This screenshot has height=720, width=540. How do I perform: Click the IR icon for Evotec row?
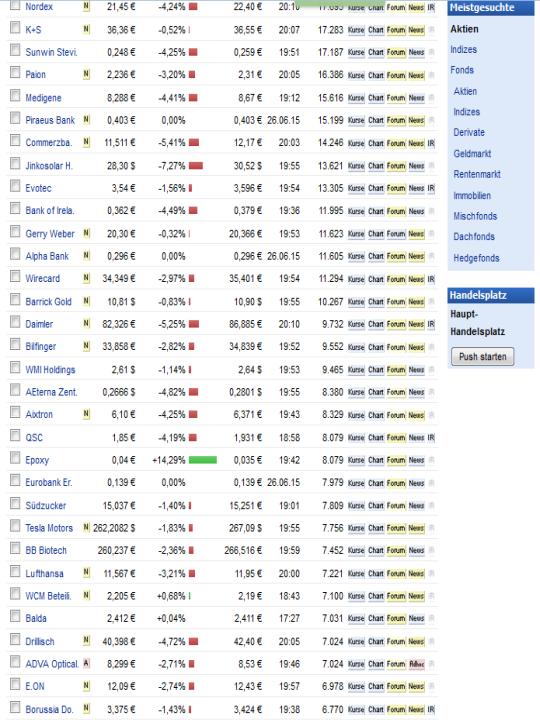pyautogui.click(x=431, y=188)
